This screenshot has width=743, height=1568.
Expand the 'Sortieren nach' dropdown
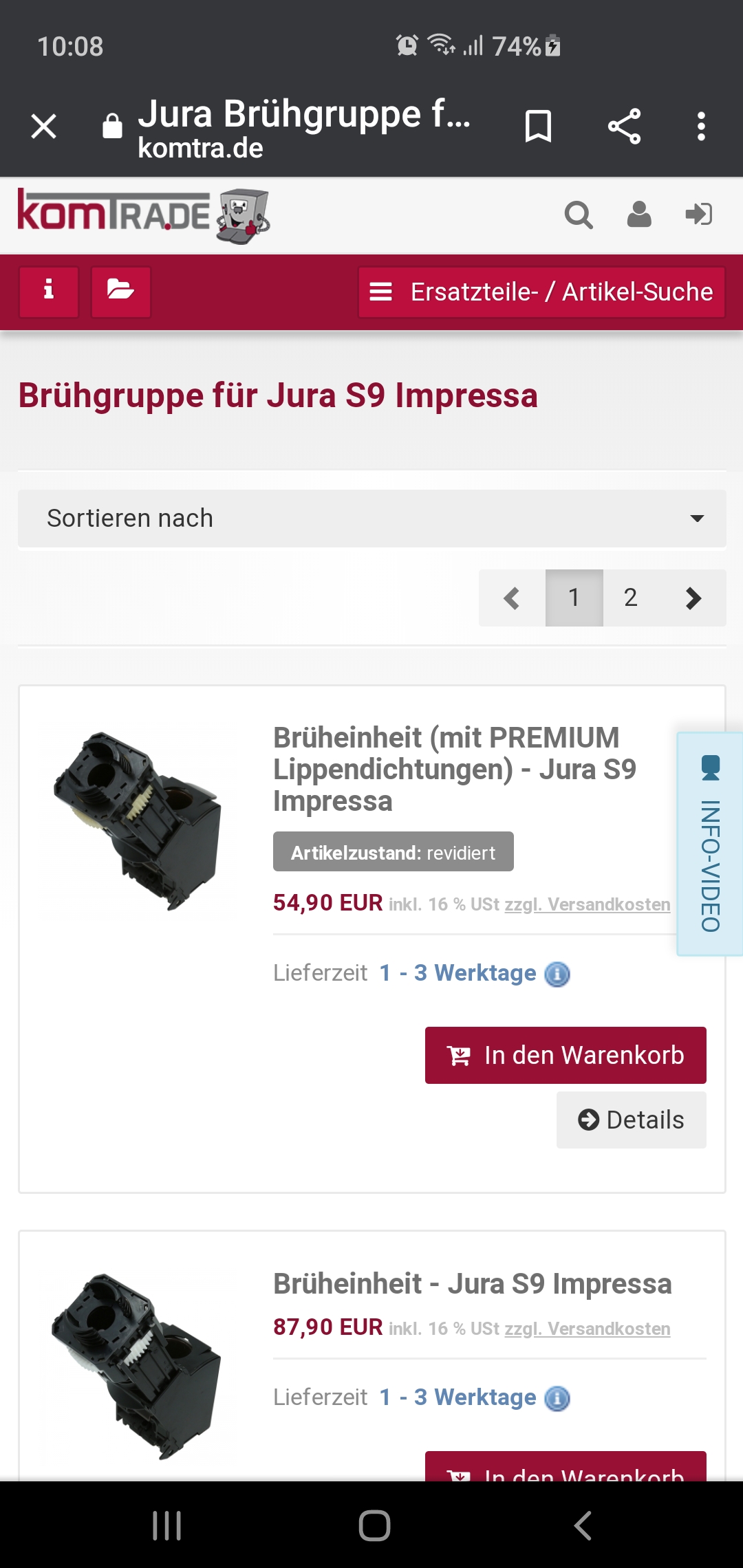[371, 519]
